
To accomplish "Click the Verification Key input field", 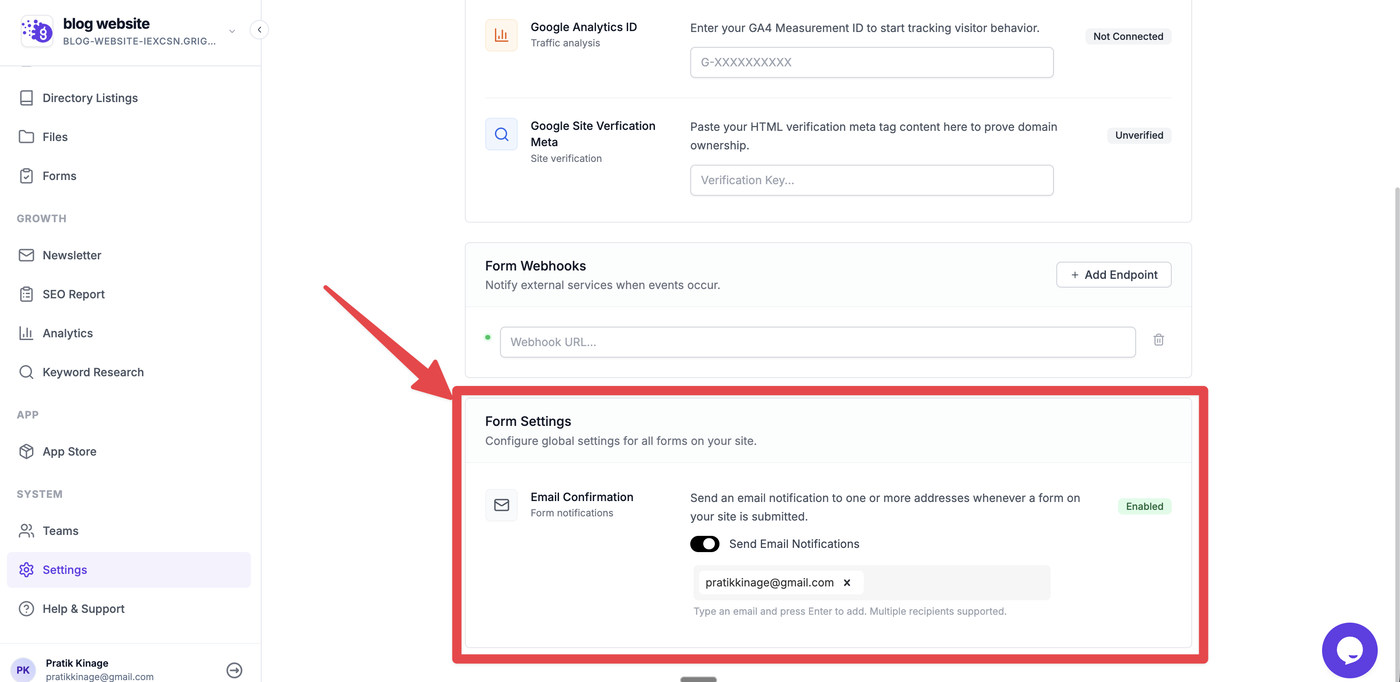I will point(871,180).
